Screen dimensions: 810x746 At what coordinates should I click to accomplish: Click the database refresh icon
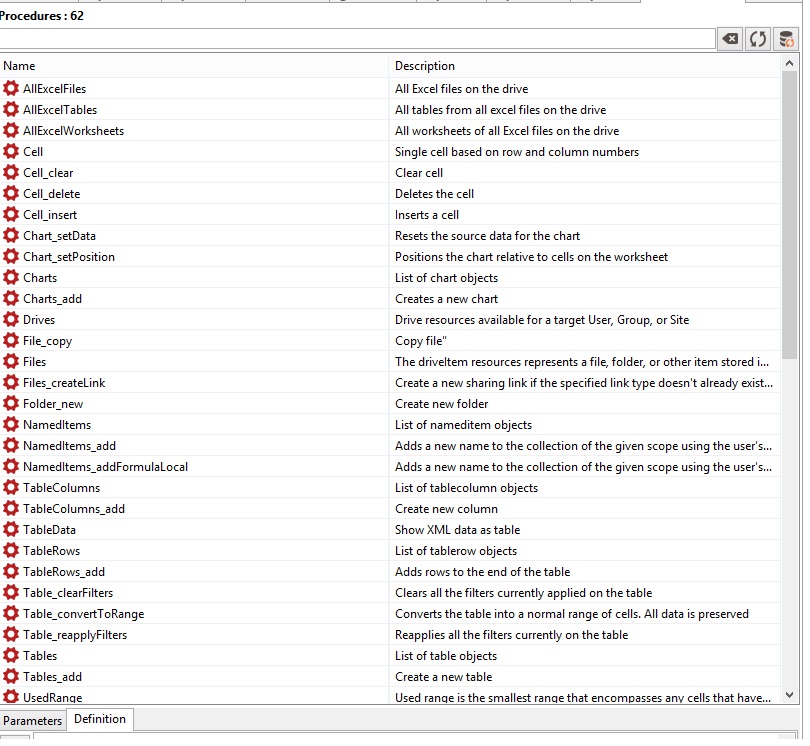(x=786, y=39)
